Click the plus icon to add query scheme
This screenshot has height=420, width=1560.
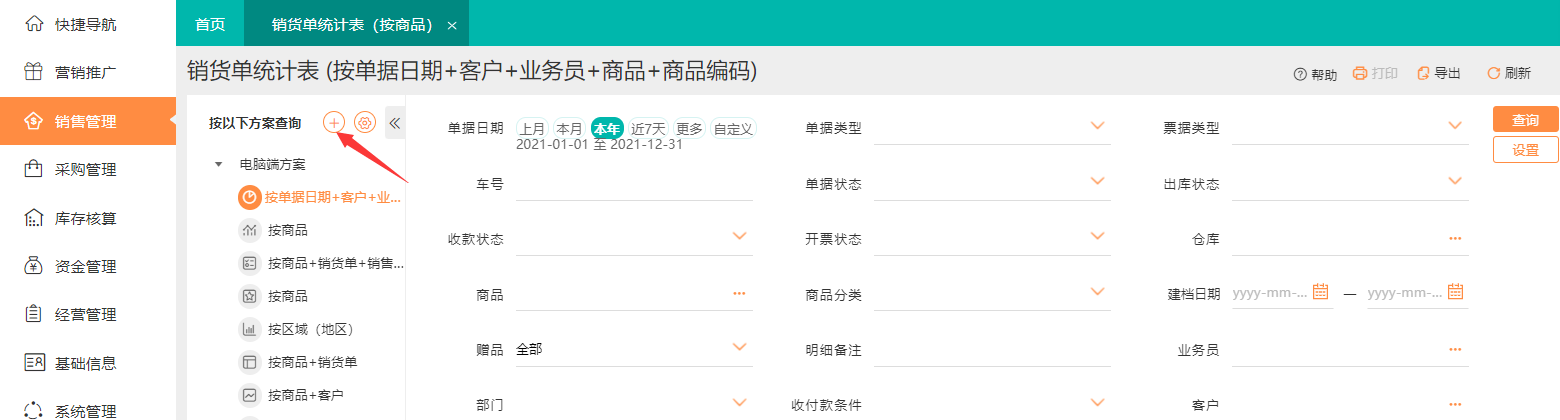(x=333, y=122)
